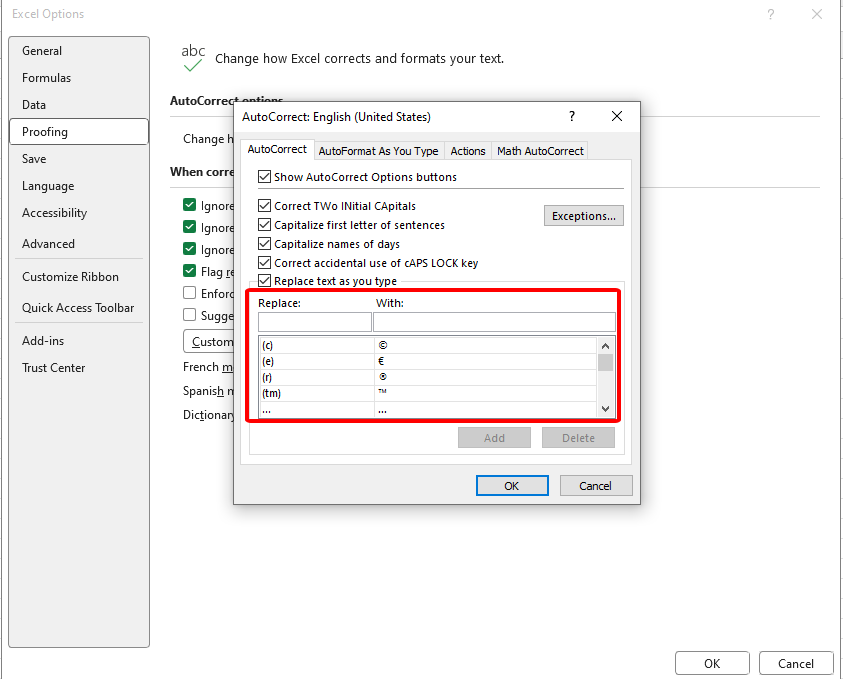Toggle third Ignore checkbox in Excel Options

click(x=189, y=249)
